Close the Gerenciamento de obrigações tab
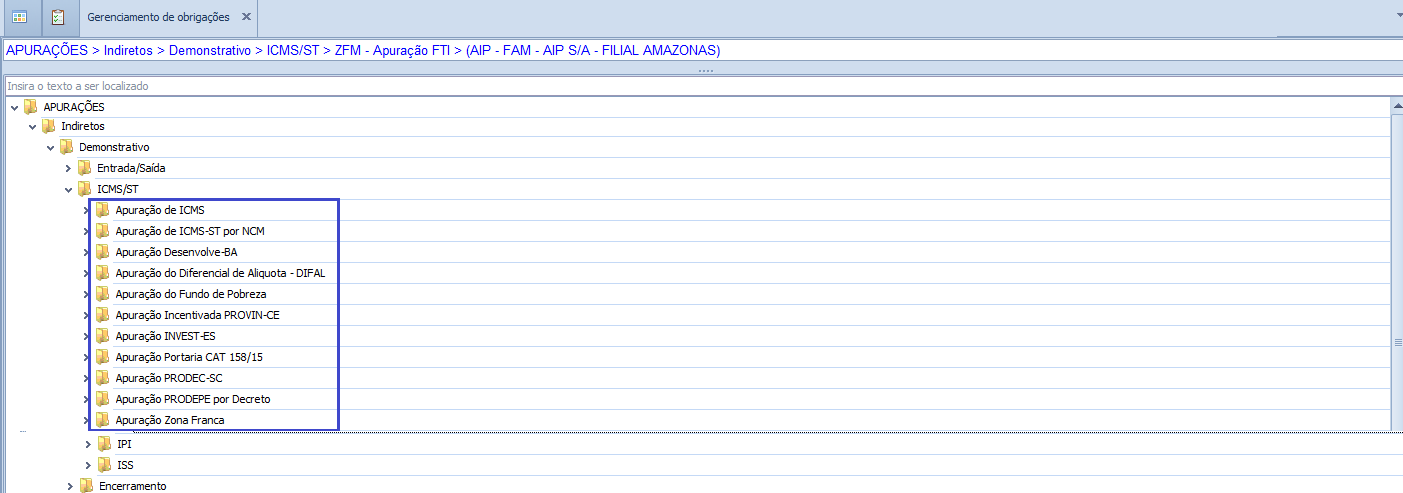Viewport: 1403px width, 493px height. 246,18
